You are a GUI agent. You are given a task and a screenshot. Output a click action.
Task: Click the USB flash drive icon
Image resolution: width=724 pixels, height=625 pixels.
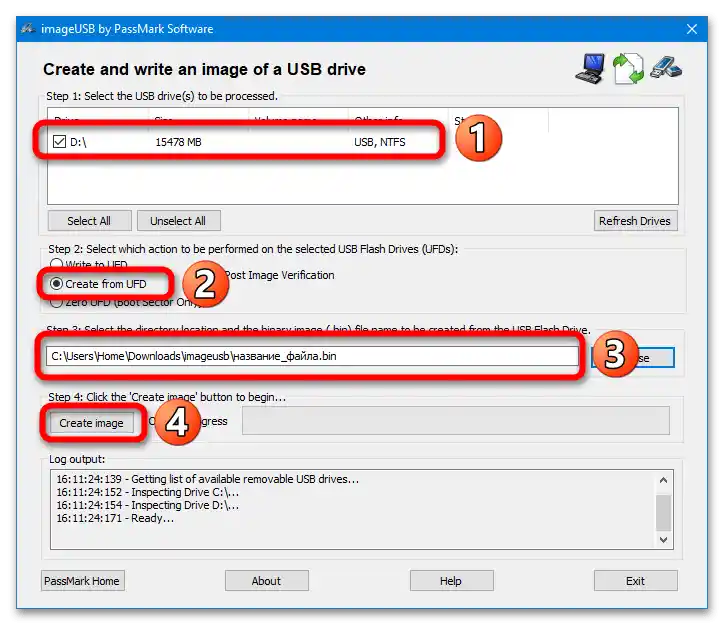coord(666,68)
